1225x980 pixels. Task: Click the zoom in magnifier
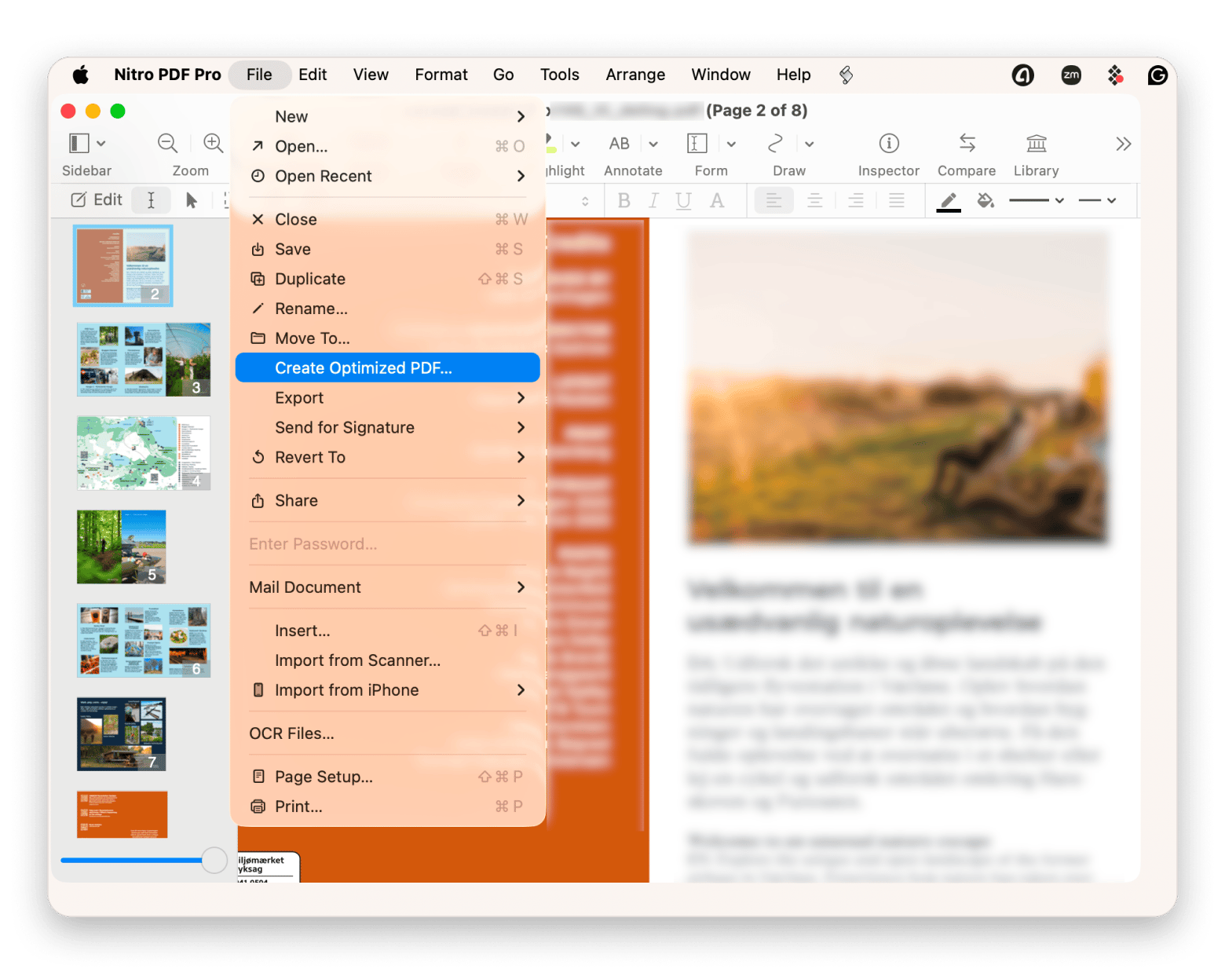[213, 143]
